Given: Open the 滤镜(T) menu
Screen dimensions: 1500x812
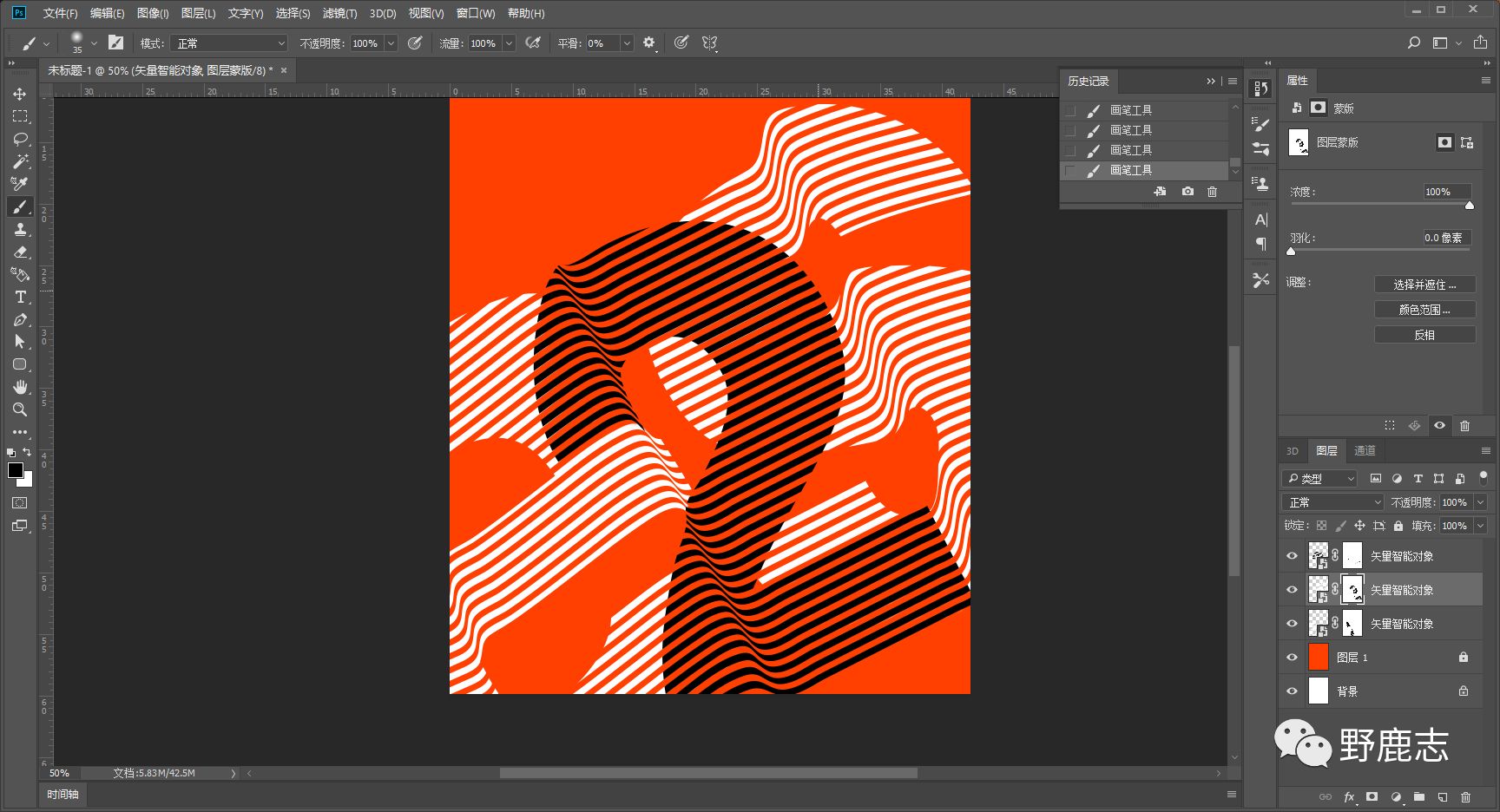Looking at the screenshot, I should pyautogui.click(x=339, y=13).
